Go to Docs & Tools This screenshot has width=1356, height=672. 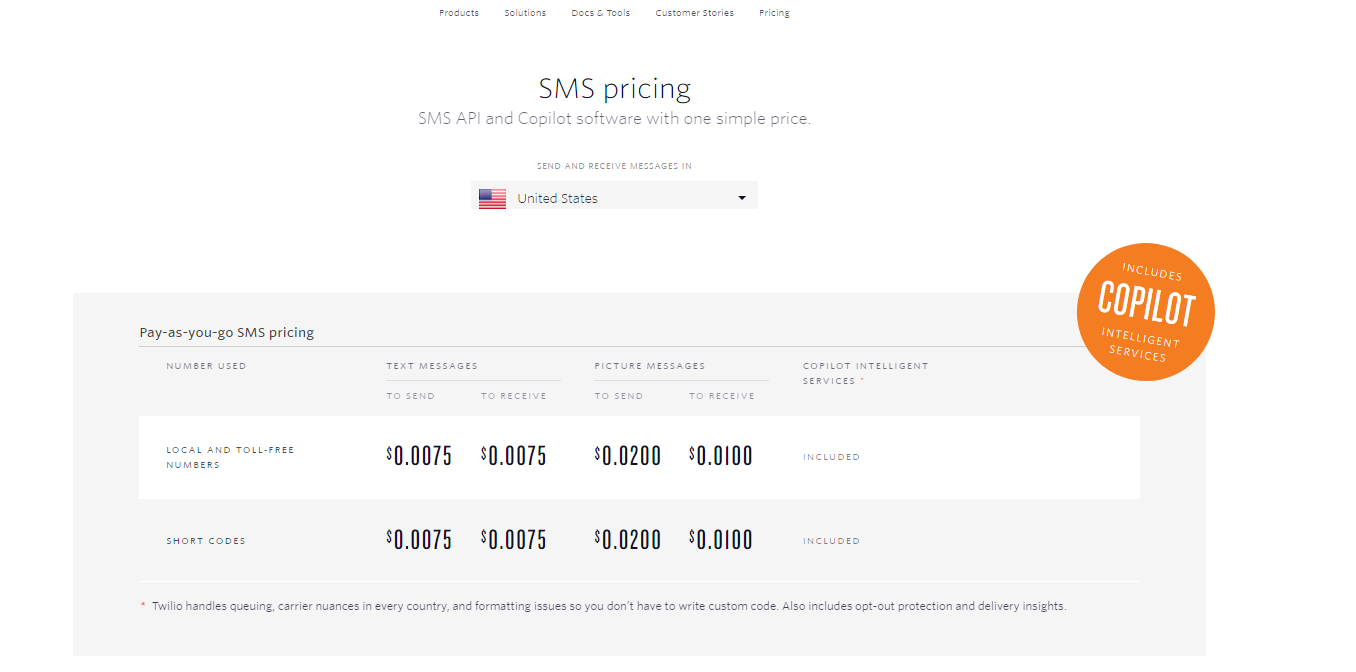pos(601,13)
